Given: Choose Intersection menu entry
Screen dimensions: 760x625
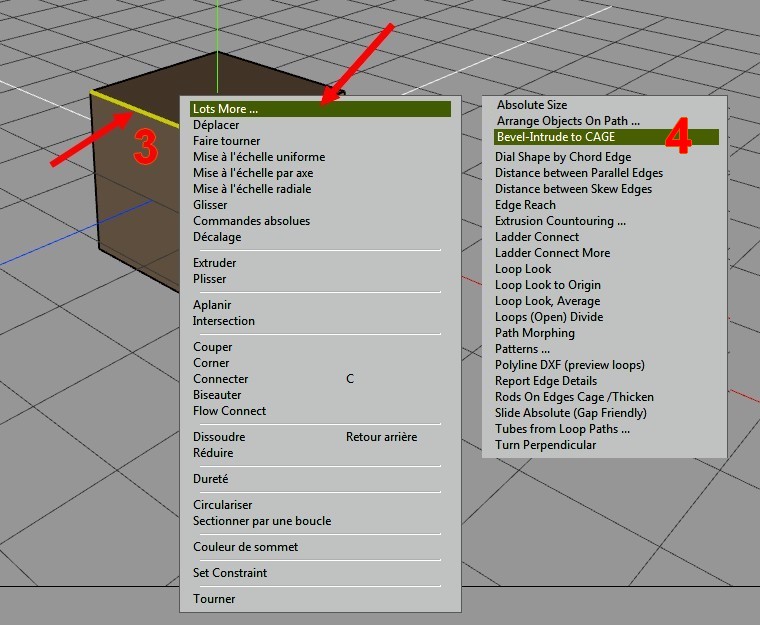Looking at the screenshot, I should 223,321.
